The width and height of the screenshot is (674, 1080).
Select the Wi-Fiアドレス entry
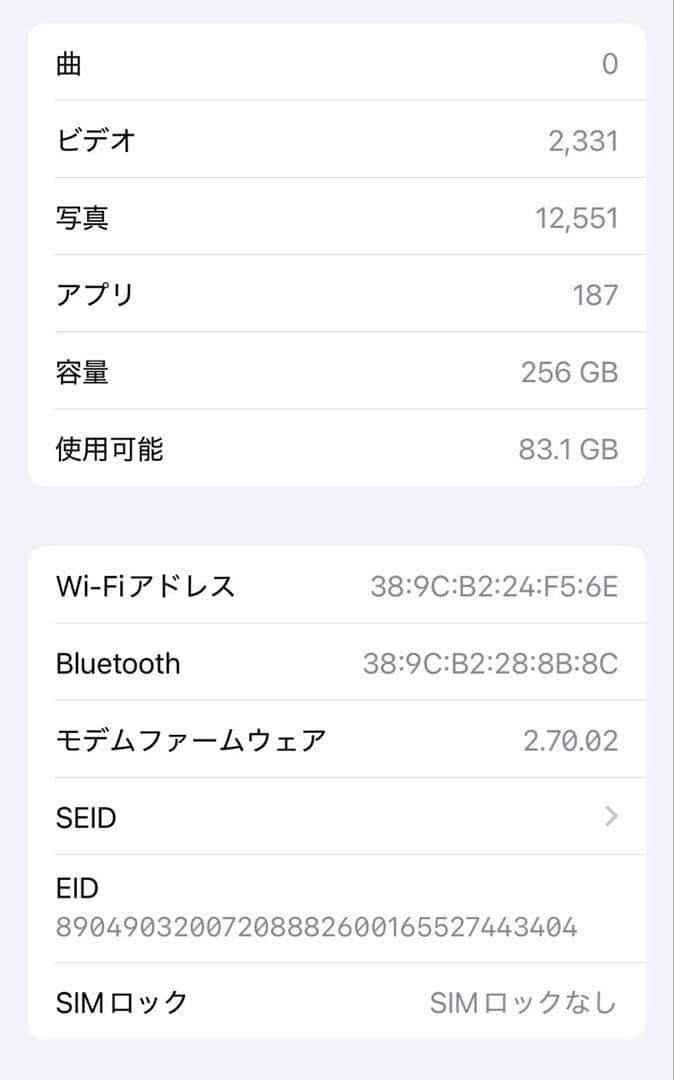pyautogui.click(x=337, y=586)
